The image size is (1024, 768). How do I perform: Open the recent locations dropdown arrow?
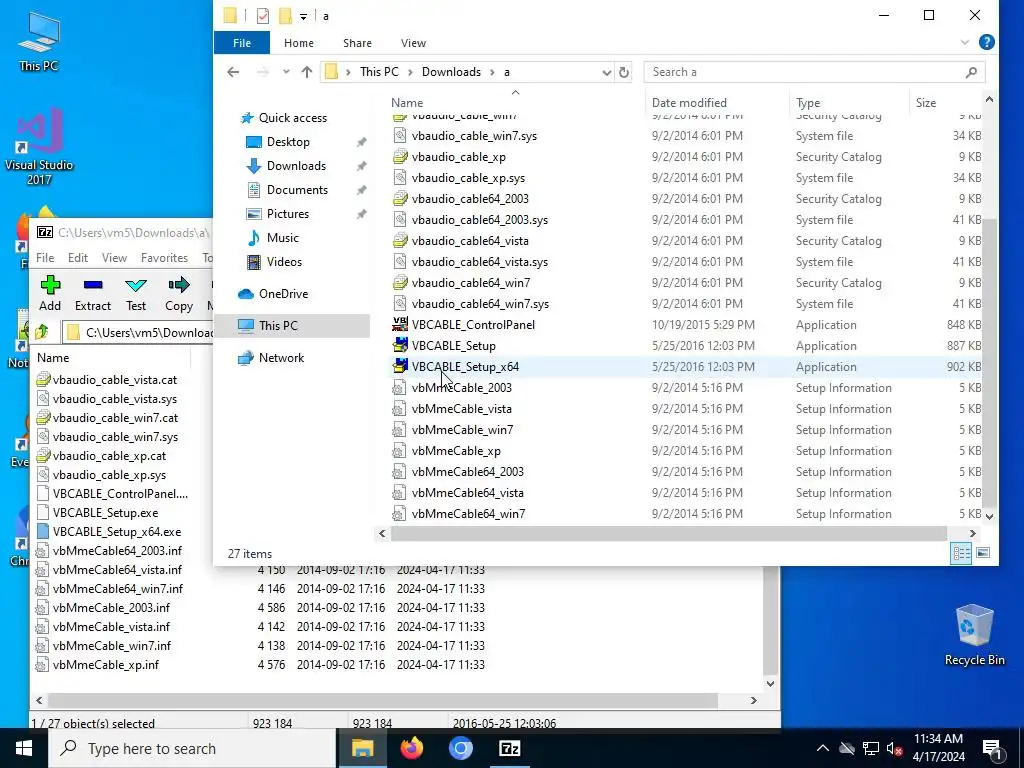point(286,72)
